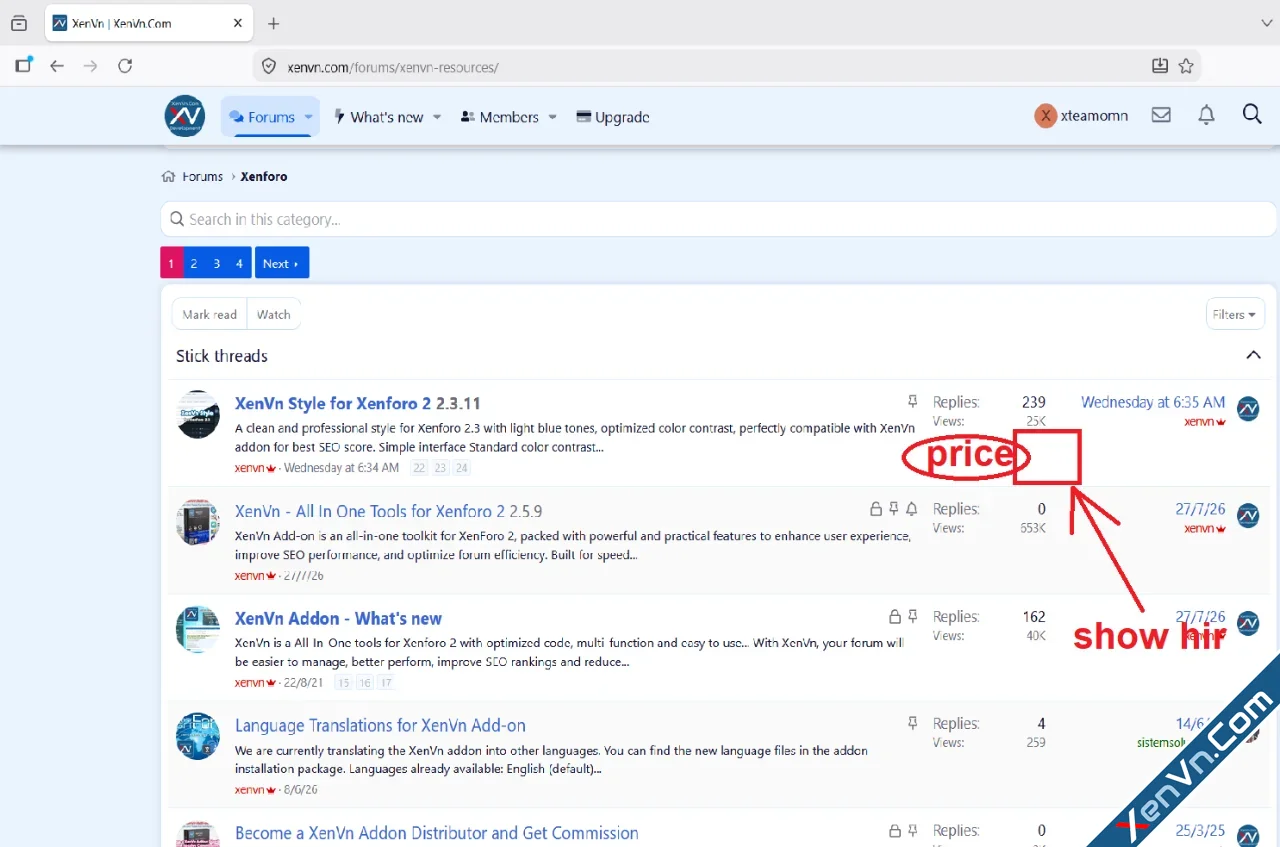Click the browser sidebar panel icon
The width and height of the screenshot is (1280, 847).
[24, 66]
